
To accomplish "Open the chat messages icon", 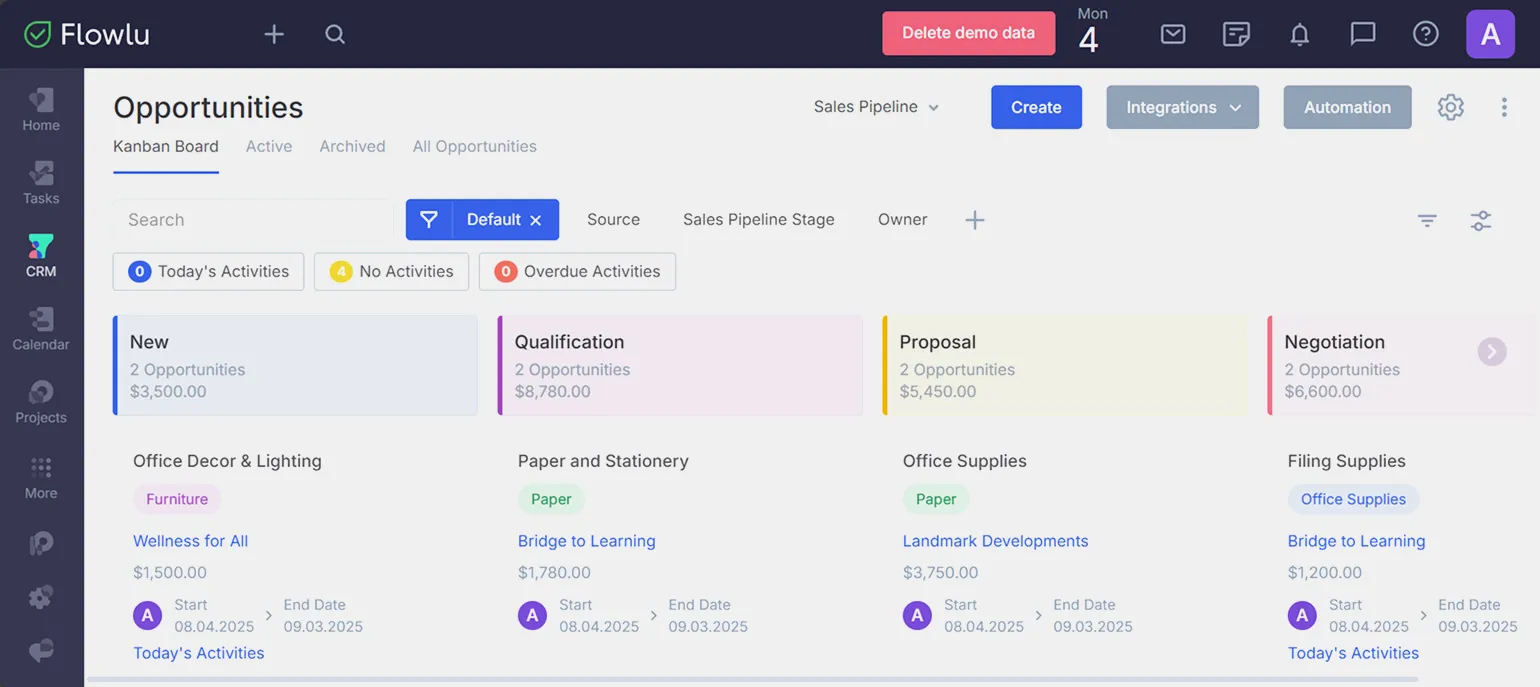I will 1362,34.
